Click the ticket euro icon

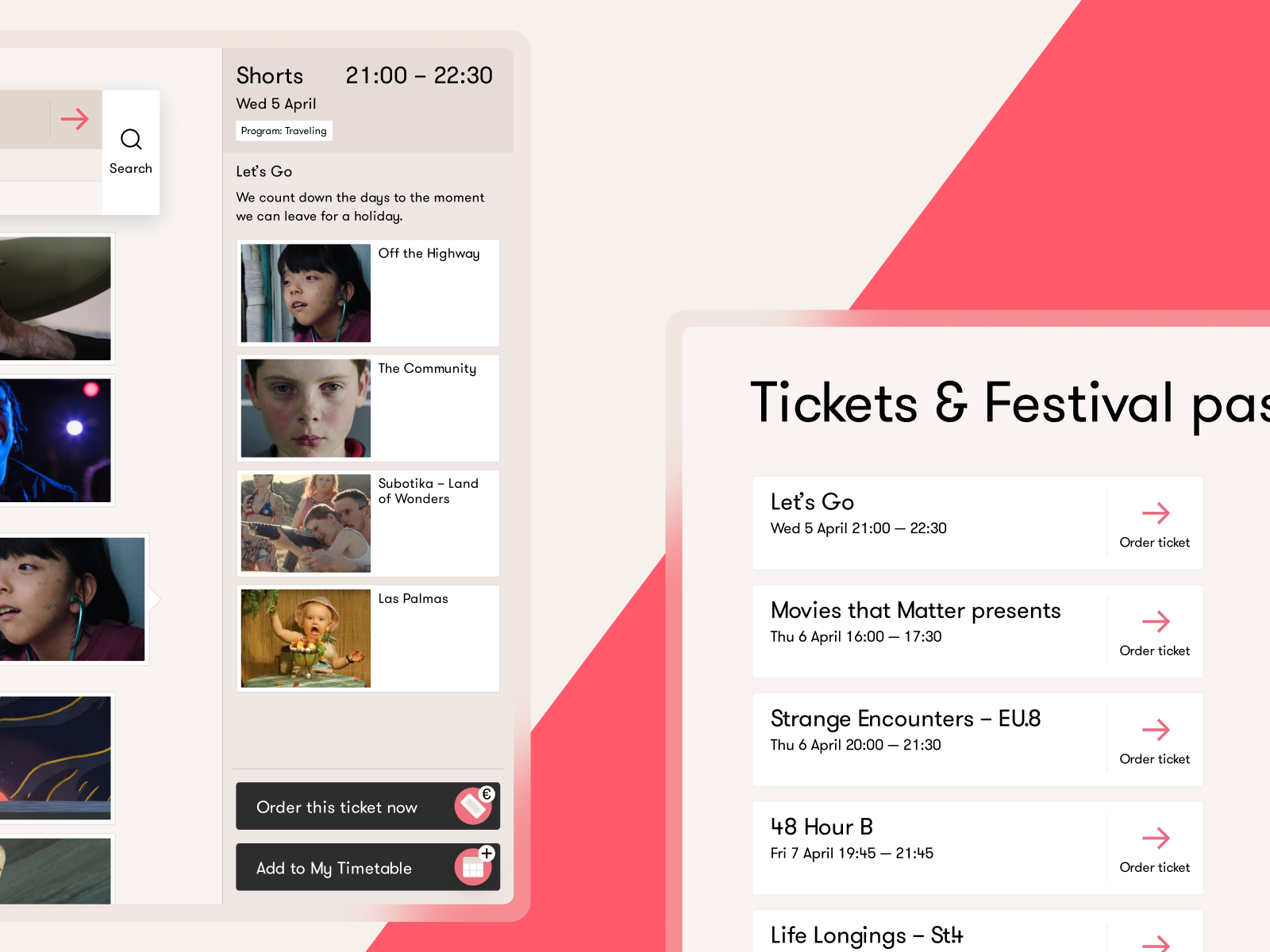pos(474,806)
